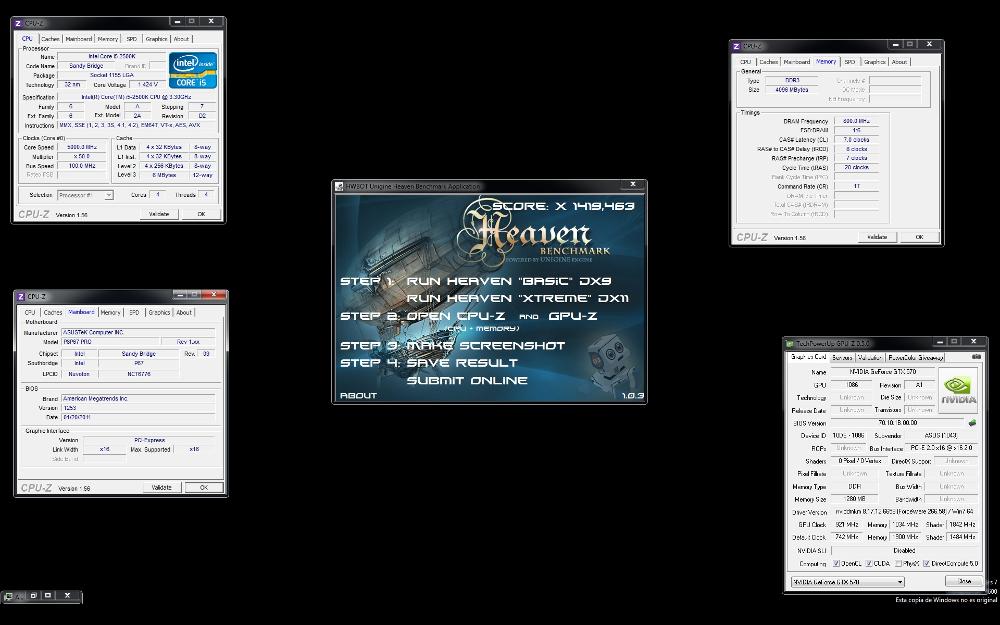Image resolution: width=1000 pixels, height=625 pixels.
Task: Open SPD tab in CPU-Z CPU window
Action: 131,39
